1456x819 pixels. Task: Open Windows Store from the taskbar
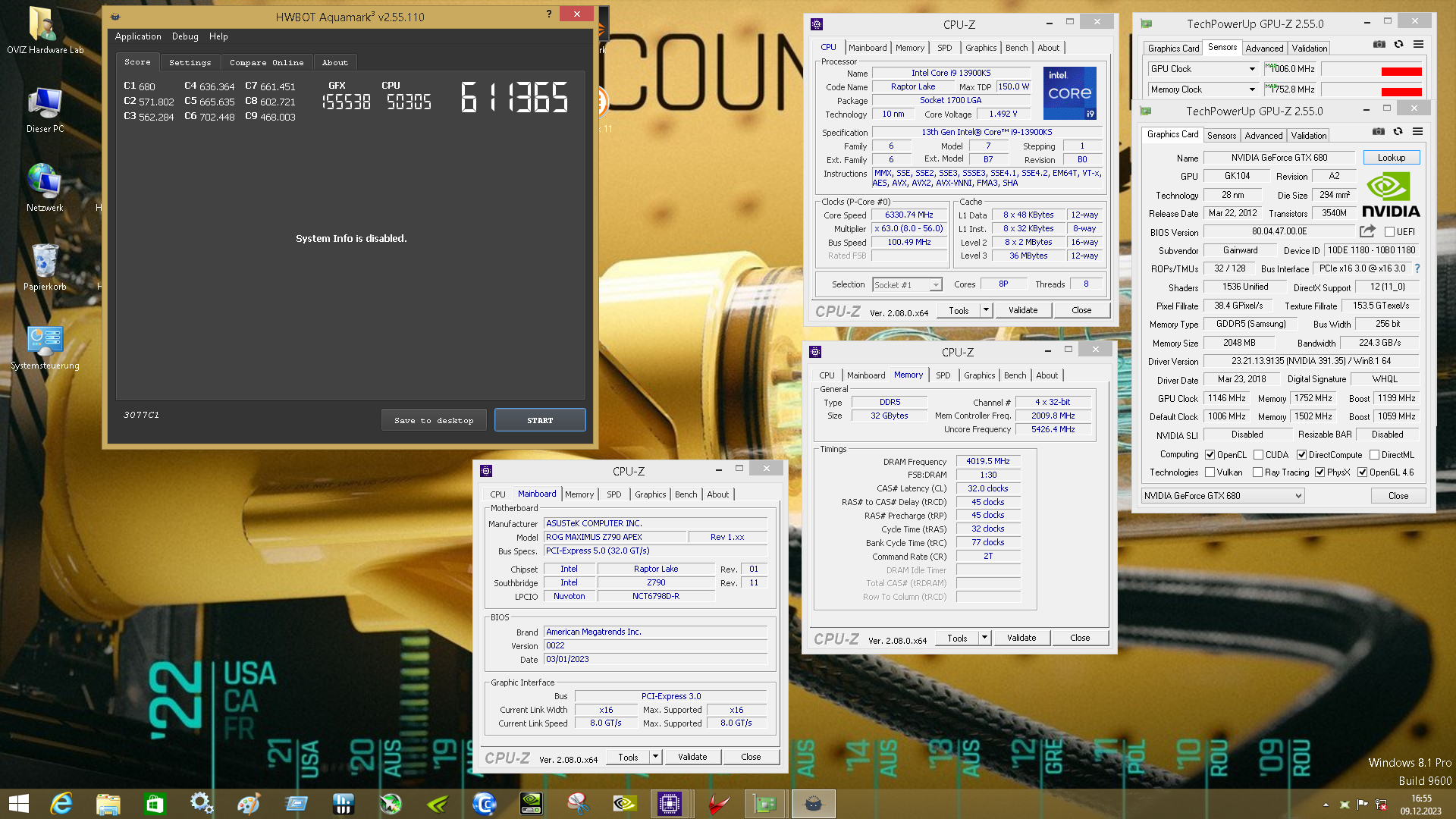click(x=155, y=804)
